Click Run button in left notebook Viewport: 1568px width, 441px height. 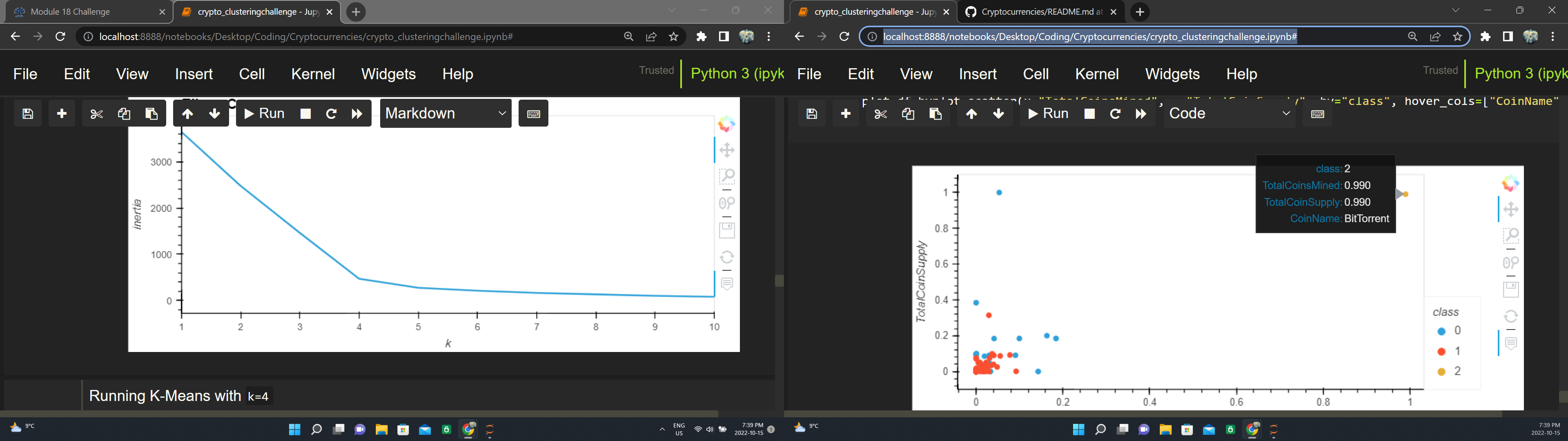265,114
